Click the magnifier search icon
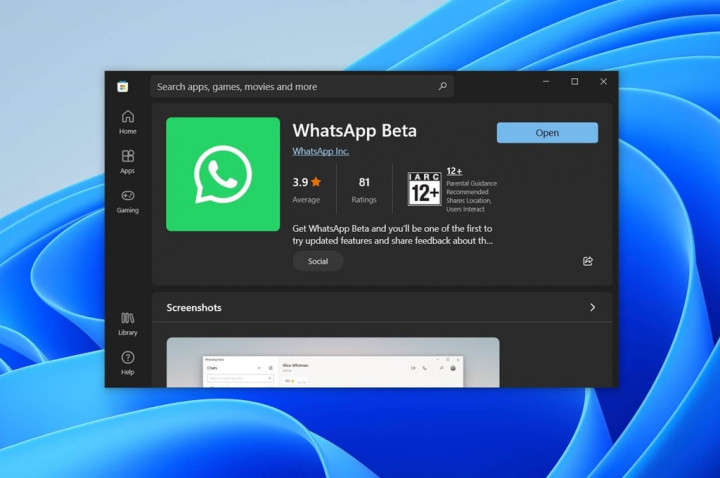The image size is (720, 478). pyautogui.click(x=443, y=86)
